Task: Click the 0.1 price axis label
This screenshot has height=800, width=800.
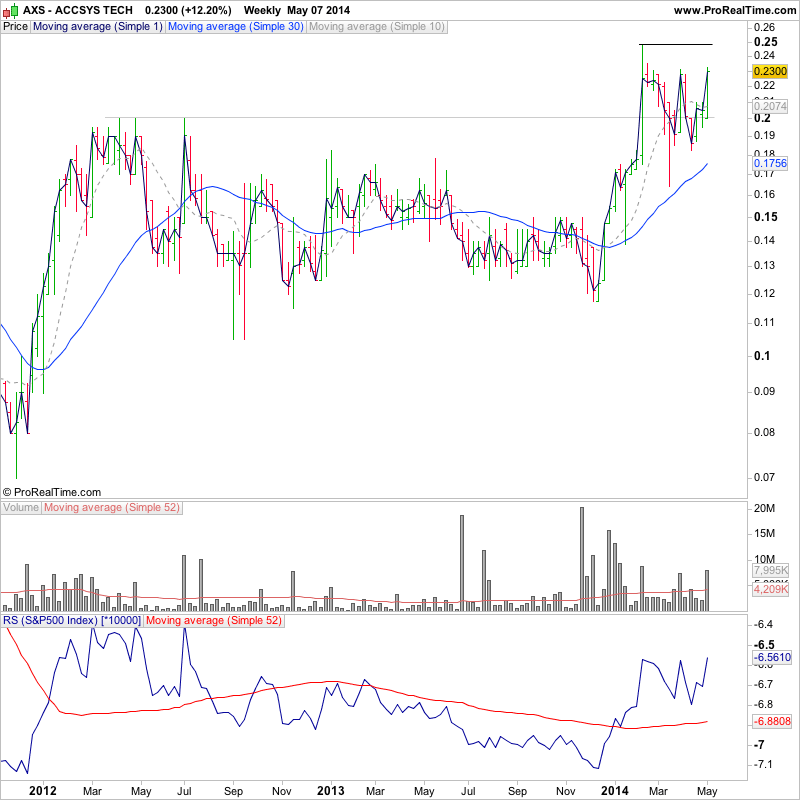Action: [762, 356]
